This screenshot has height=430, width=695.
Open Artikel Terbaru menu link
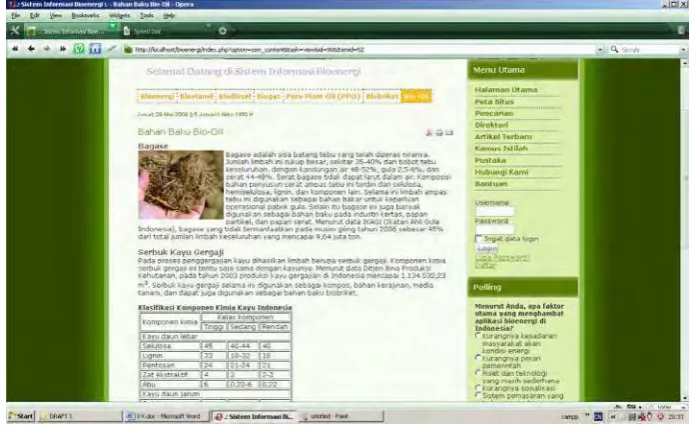point(503,137)
